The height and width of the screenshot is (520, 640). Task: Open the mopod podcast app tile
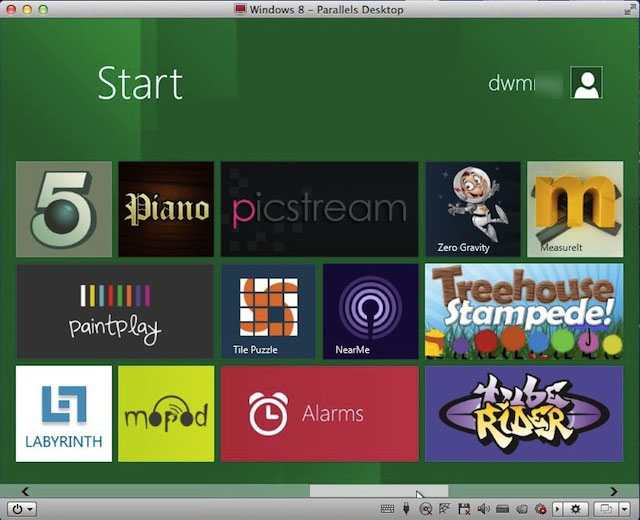[x=166, y=414]
